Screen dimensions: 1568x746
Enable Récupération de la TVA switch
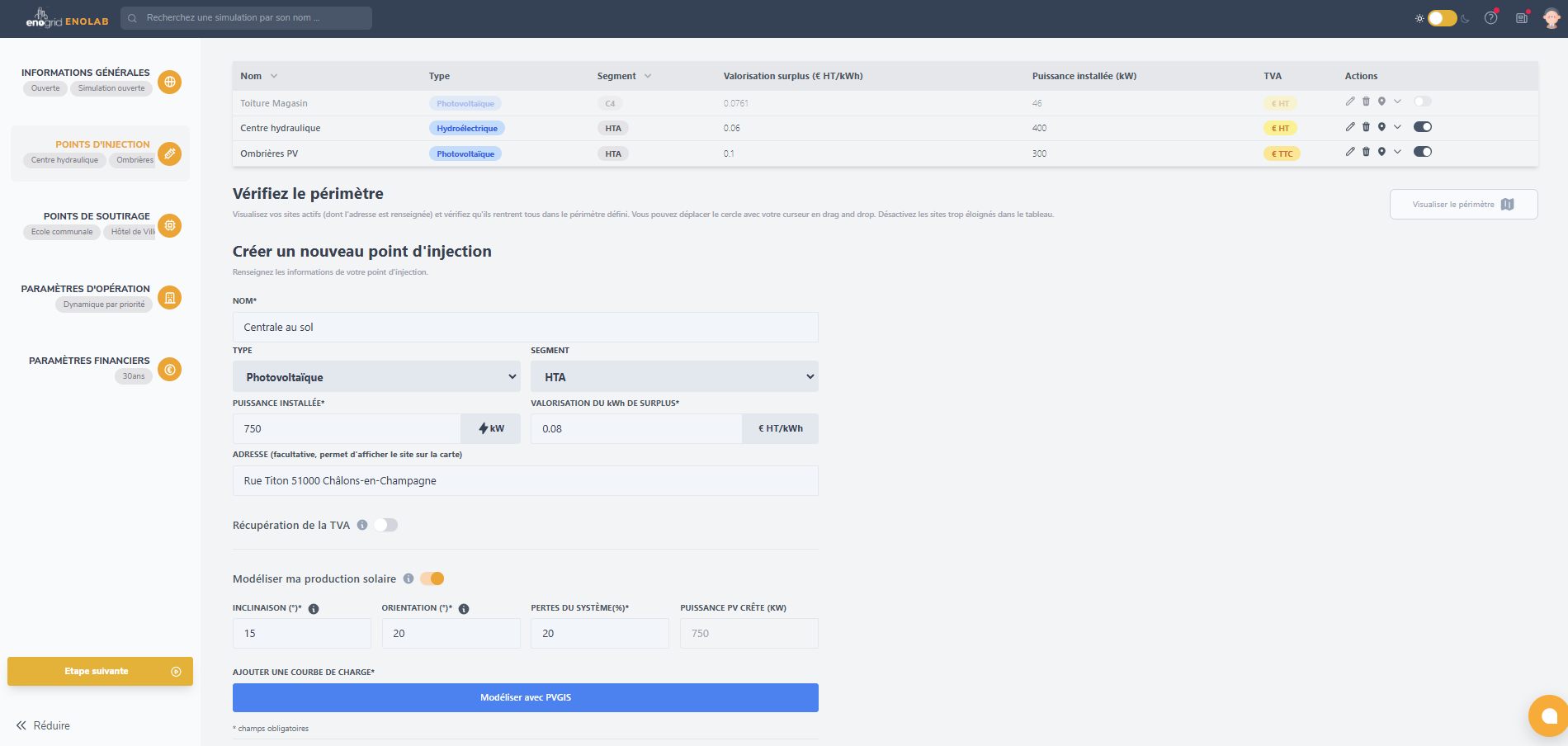tap(385, 525)
